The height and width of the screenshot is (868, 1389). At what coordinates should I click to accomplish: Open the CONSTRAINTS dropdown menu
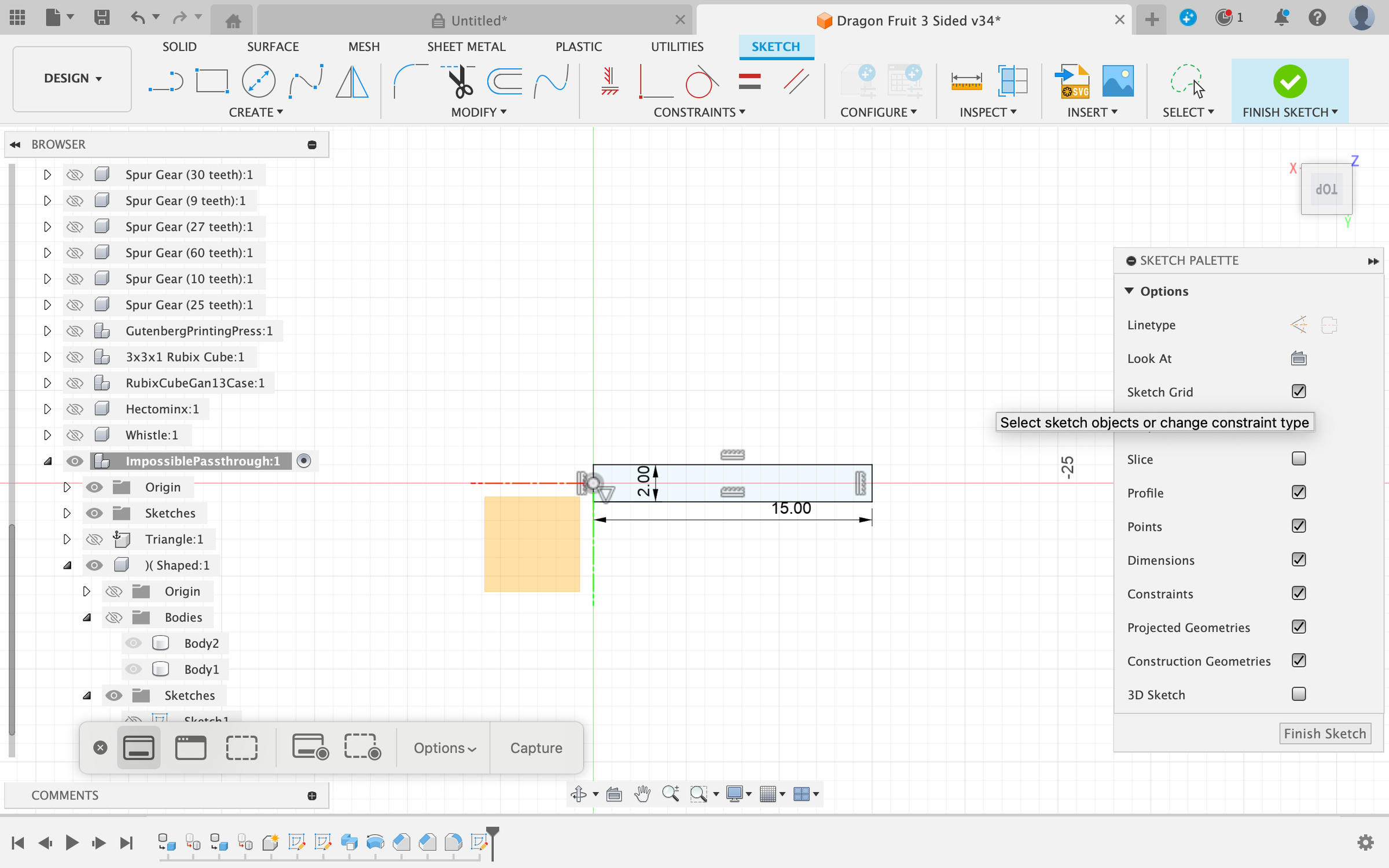699,112
